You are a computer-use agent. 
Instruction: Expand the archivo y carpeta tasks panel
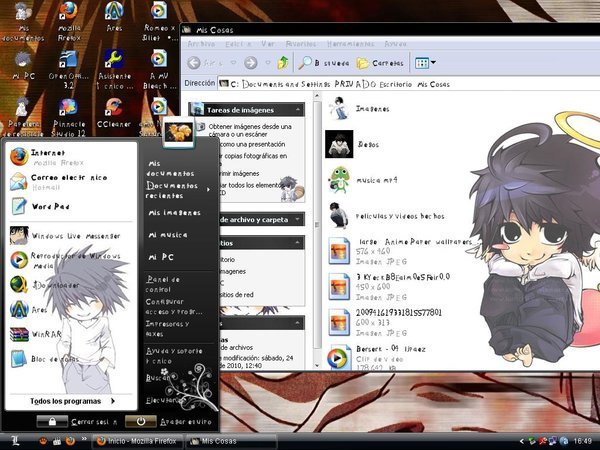coord(298,220)
